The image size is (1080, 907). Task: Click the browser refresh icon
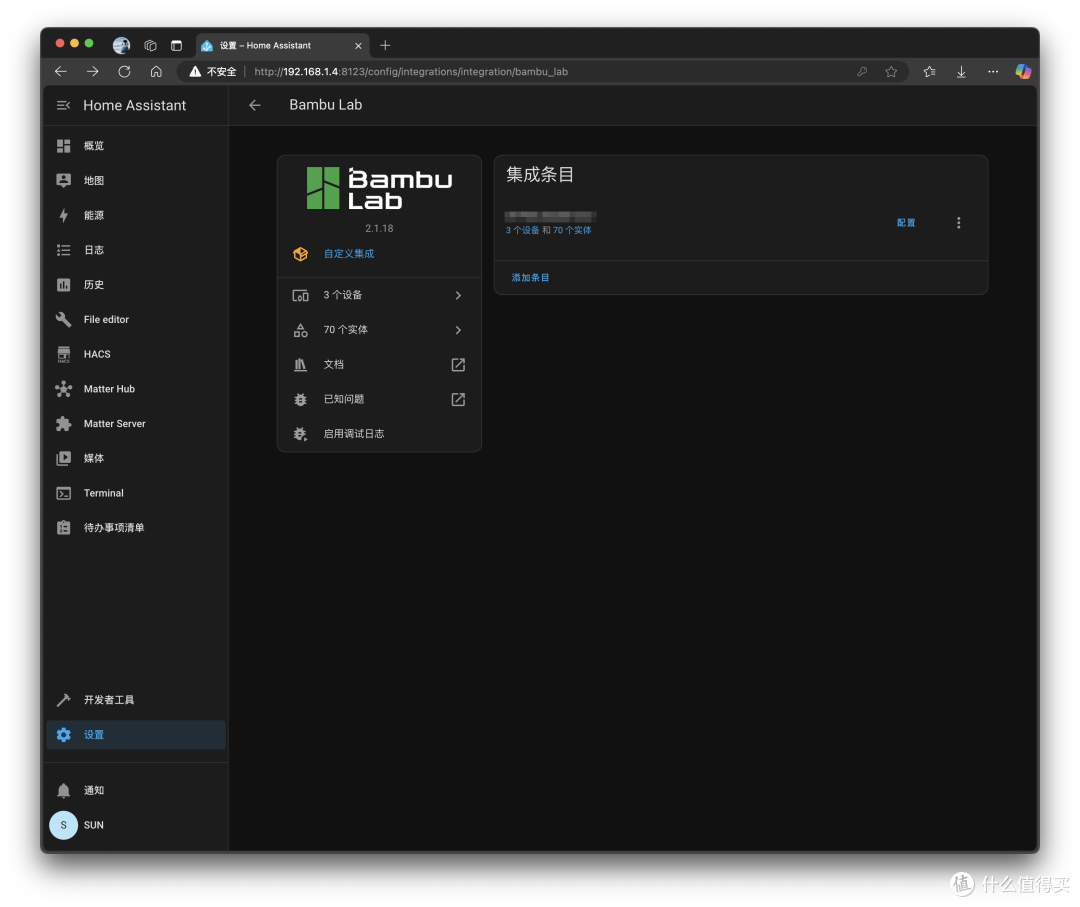click(124, 72)
